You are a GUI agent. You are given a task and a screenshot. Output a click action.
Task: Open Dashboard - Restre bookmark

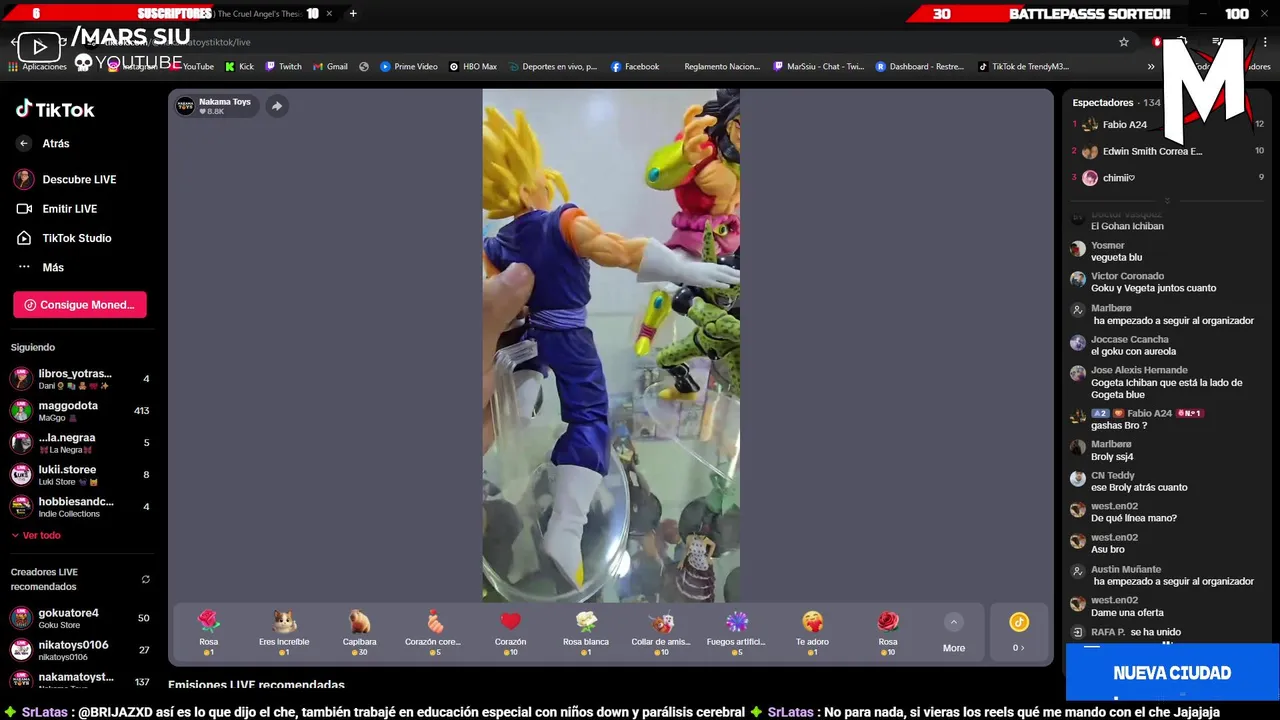[x=920, y=66]
